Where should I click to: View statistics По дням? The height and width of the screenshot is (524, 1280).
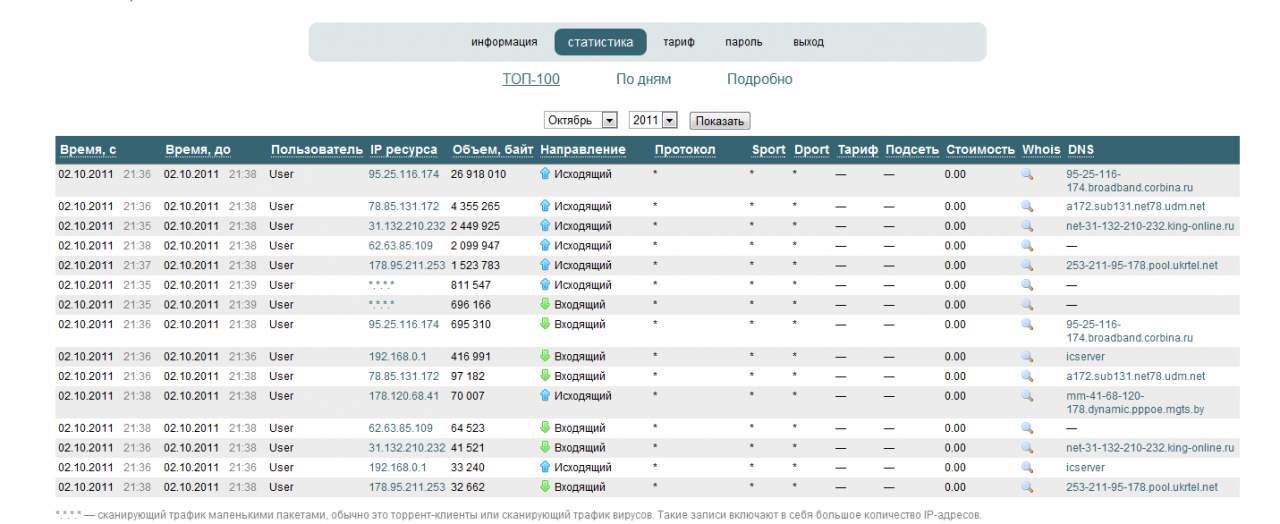(x=643, y=79)
